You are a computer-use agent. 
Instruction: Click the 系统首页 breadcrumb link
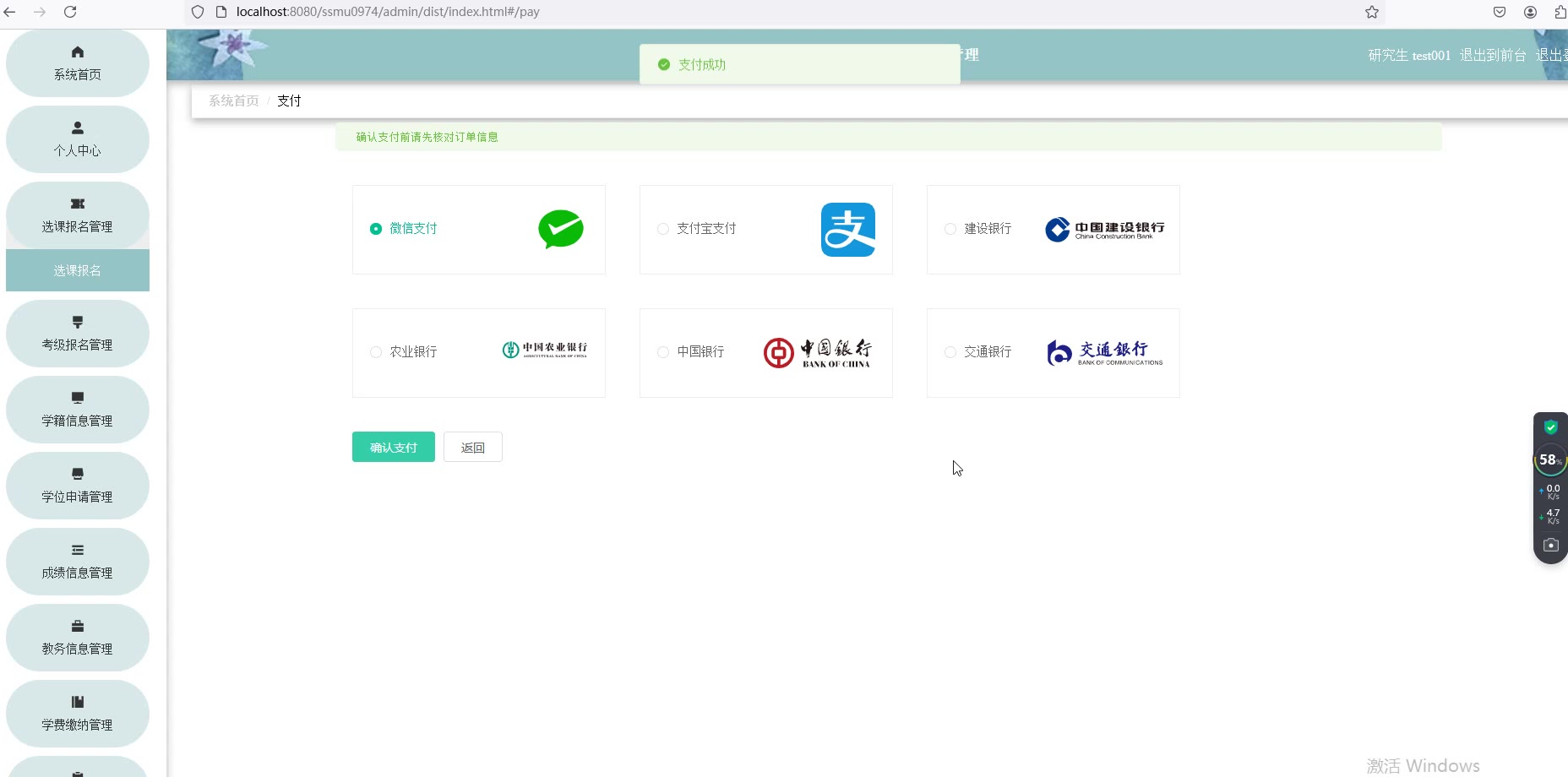234,101
